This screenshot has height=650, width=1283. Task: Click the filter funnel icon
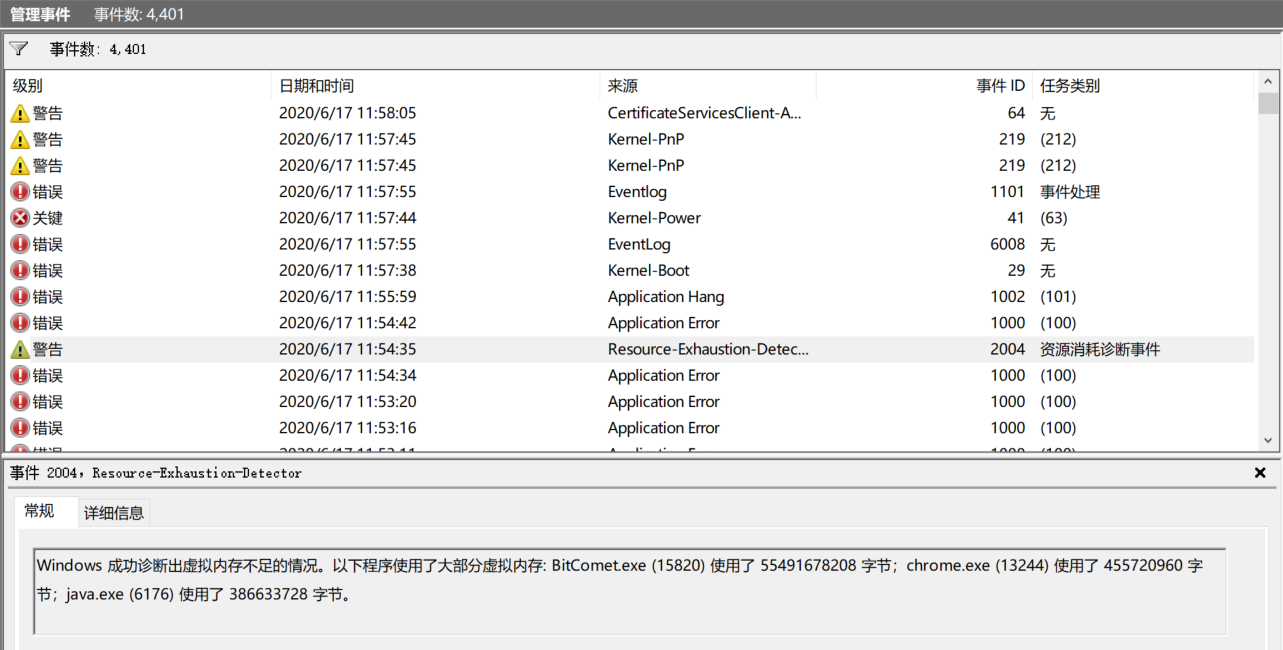[19, 48]
